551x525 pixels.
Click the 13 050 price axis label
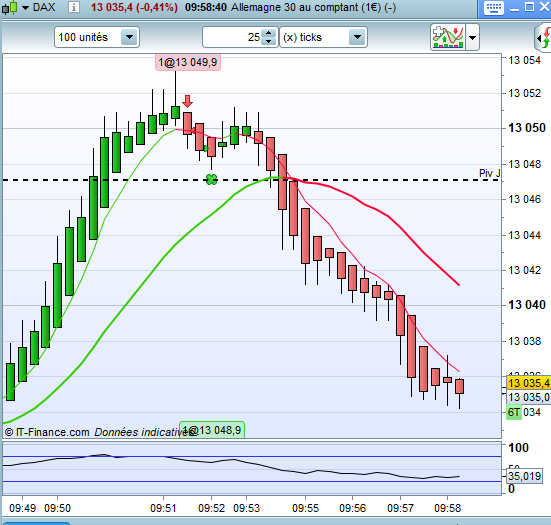coord(527,128)
